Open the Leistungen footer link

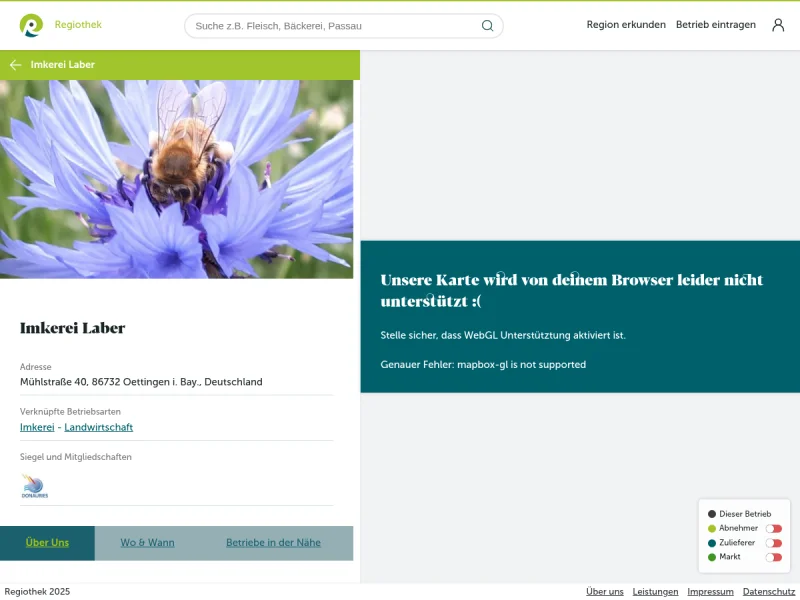pos(655,592)
